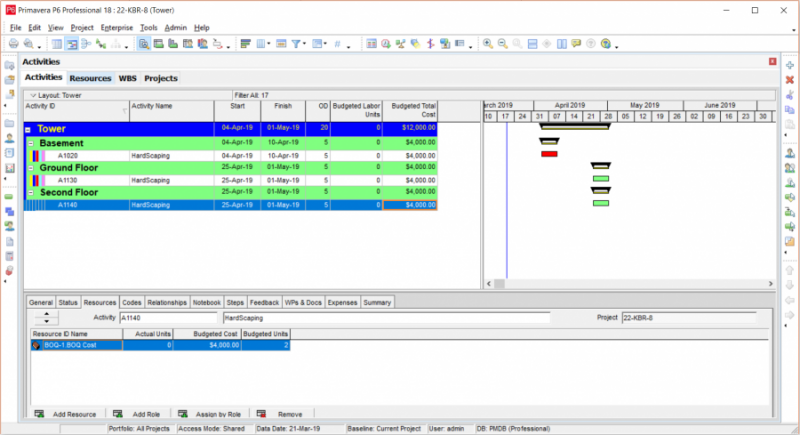The image size is (800, 435).
Task: Click the Budgeted Total Cost column header
Action: [410, 110]
